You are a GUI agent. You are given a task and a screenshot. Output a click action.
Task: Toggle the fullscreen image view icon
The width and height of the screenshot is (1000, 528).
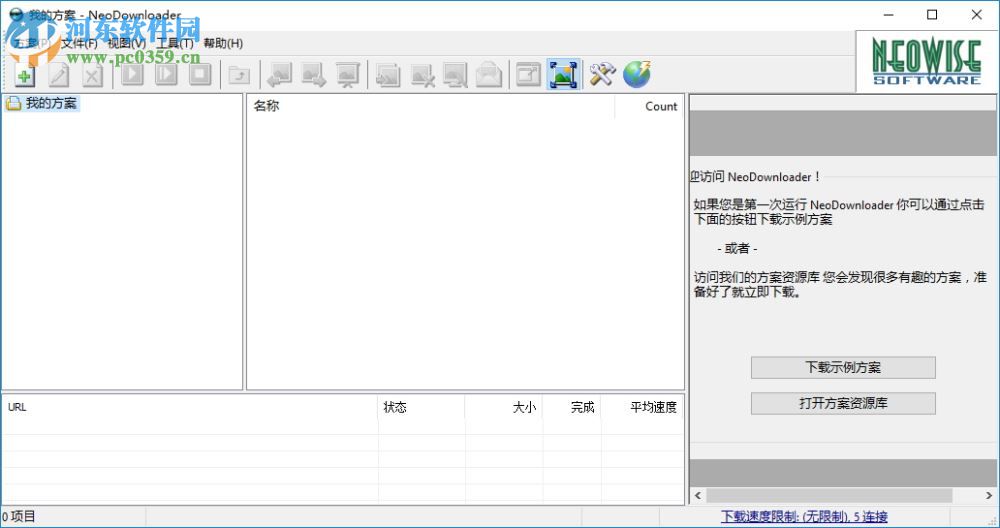pos(563,75)
